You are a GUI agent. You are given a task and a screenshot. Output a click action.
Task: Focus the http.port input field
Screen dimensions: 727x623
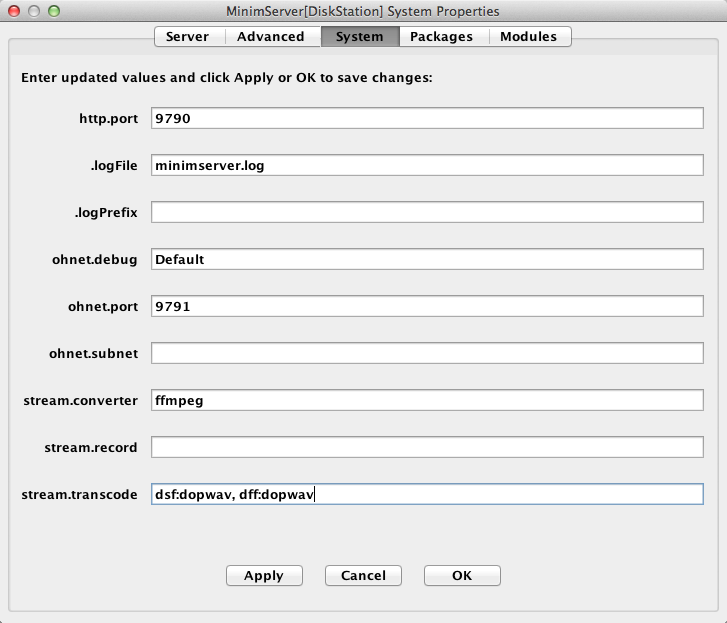[427, 118]
